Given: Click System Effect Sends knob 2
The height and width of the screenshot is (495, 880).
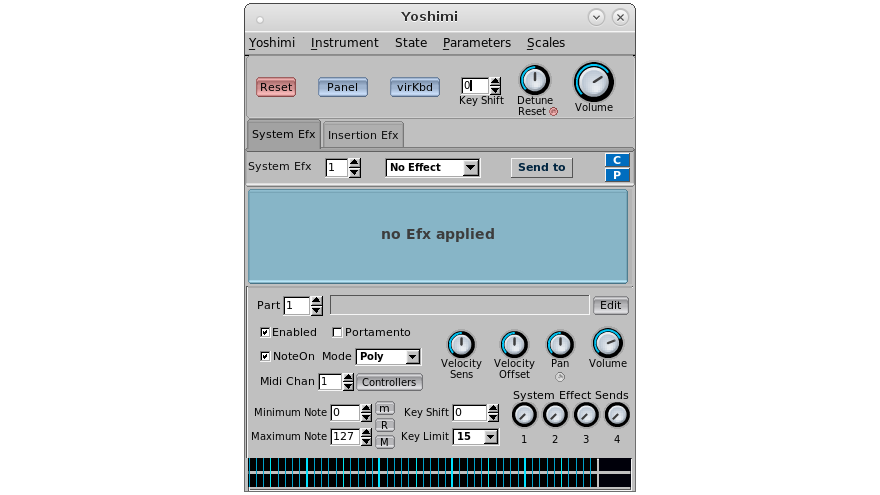Looking at the screenshot, I should click(555, 416).
